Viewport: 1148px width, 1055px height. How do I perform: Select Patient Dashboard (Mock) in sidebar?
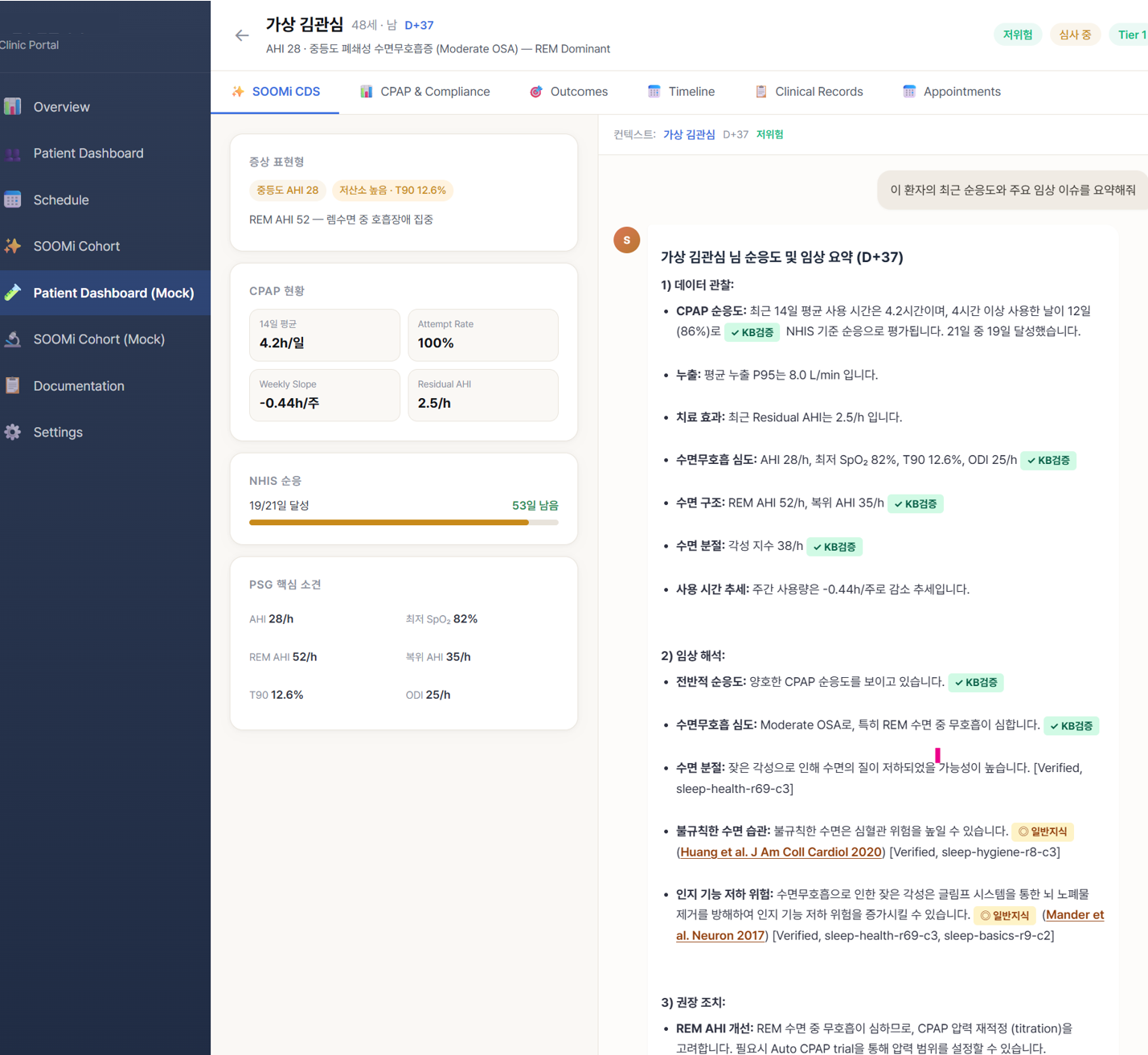click(x=113, y=293)
